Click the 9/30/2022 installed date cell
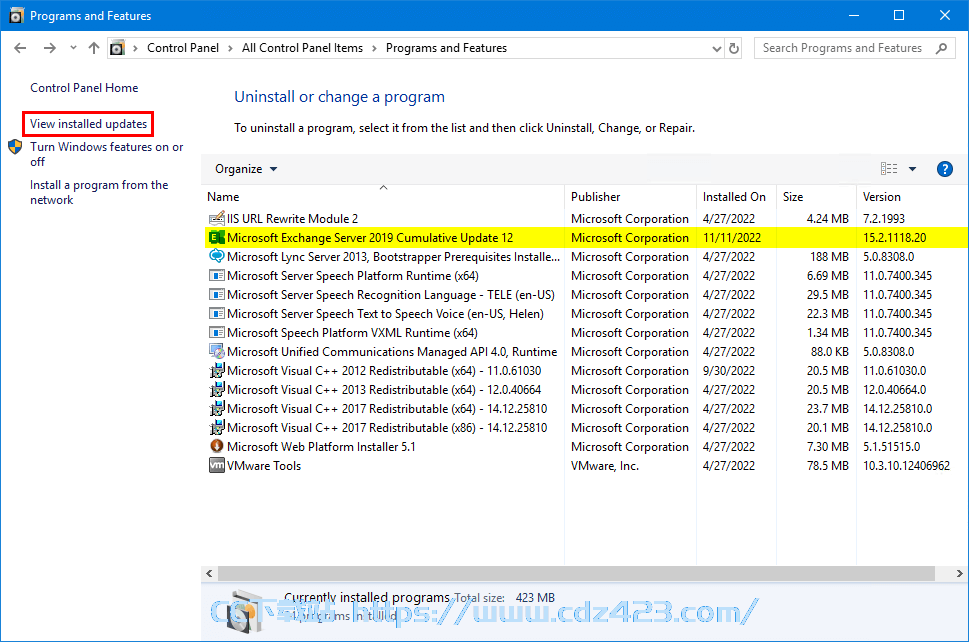Screen dimensions: 969x642 tap(729, 371)
